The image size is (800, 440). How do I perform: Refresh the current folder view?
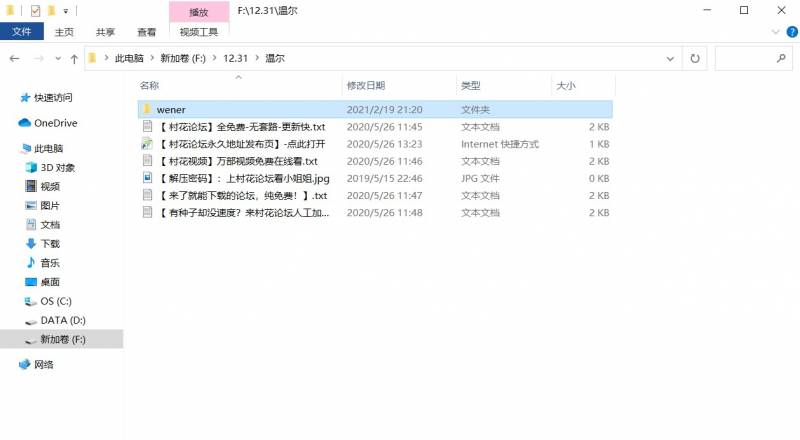coord(695,59)
